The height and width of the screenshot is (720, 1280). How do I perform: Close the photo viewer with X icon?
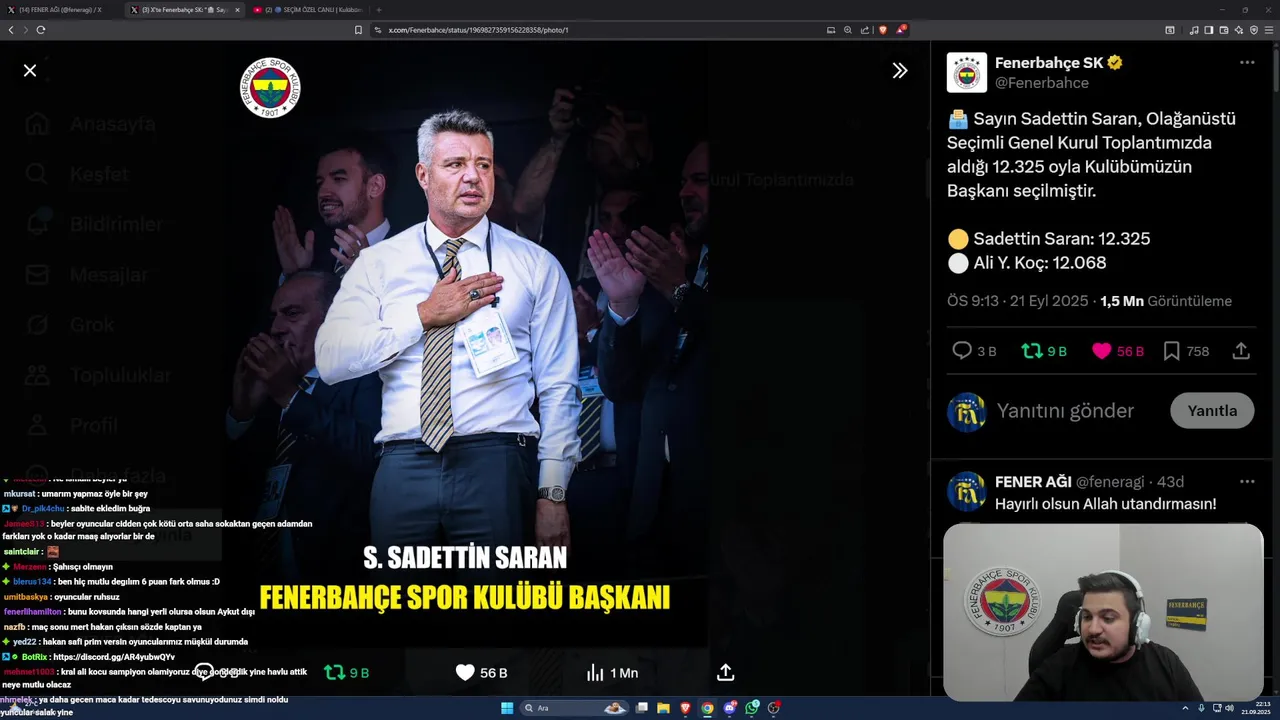[x=30, y=70]
